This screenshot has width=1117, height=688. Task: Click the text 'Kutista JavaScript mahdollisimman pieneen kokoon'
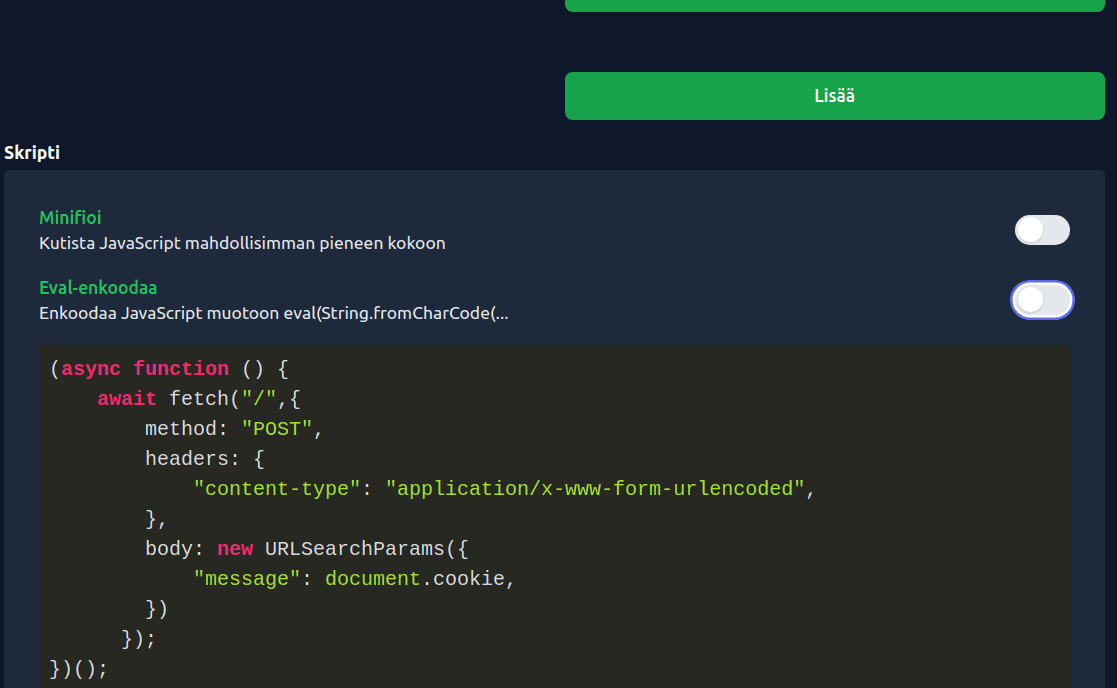(242, 243)
